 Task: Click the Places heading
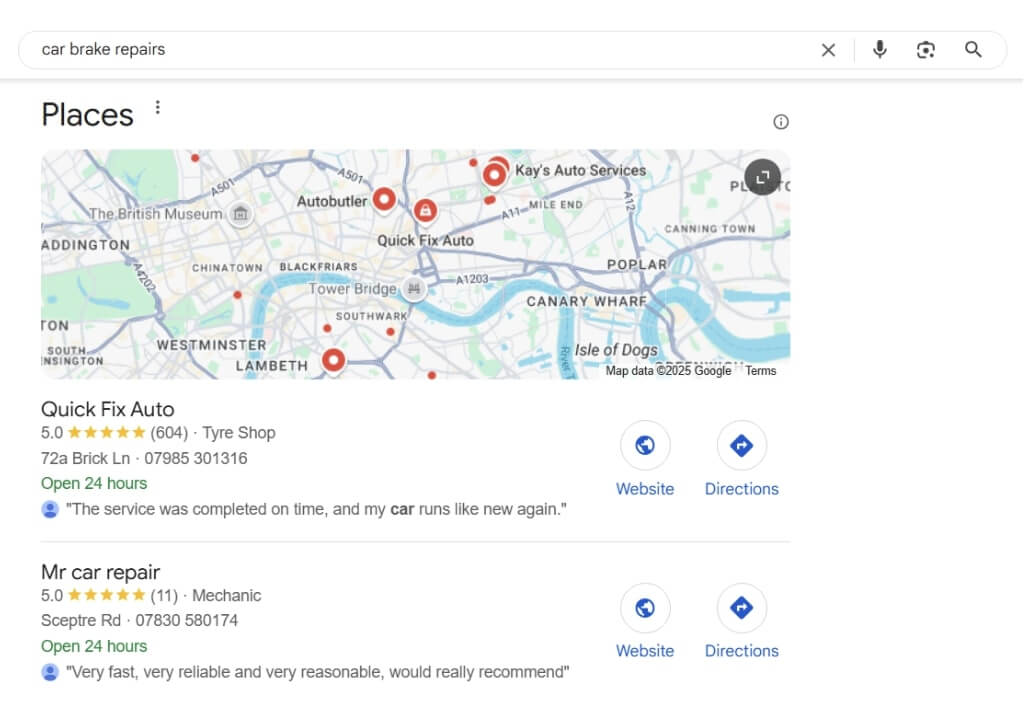pyautogui.click(x=88, y=116)
